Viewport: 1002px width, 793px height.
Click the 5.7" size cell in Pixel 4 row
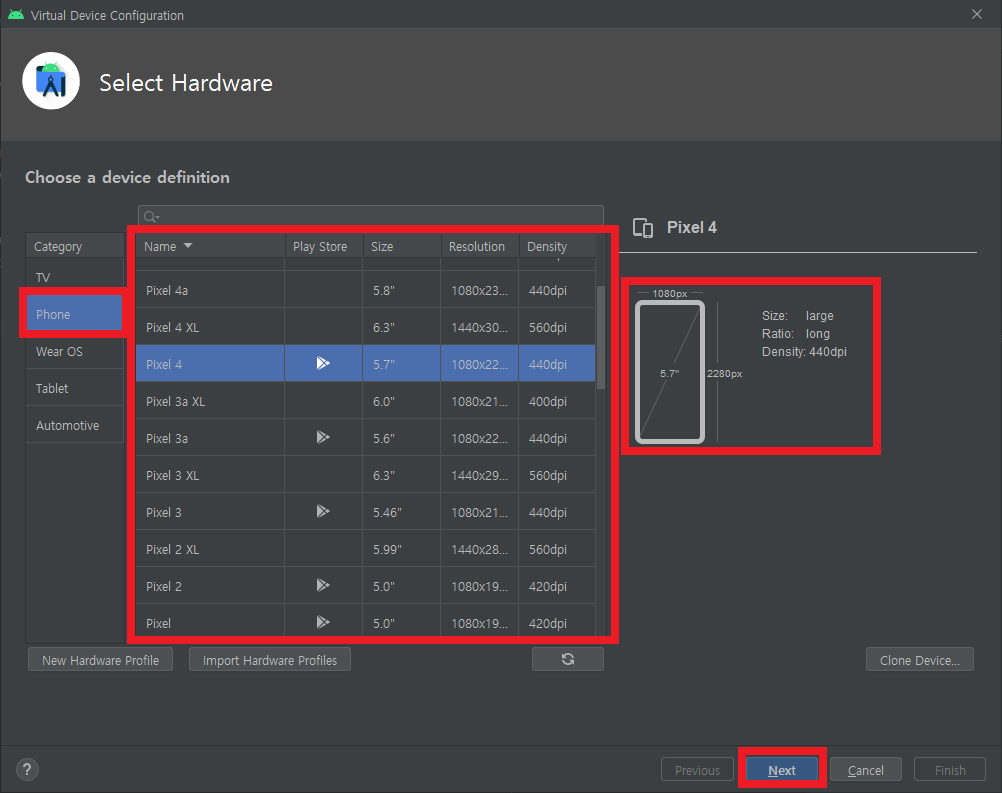(x=401, y=364)
